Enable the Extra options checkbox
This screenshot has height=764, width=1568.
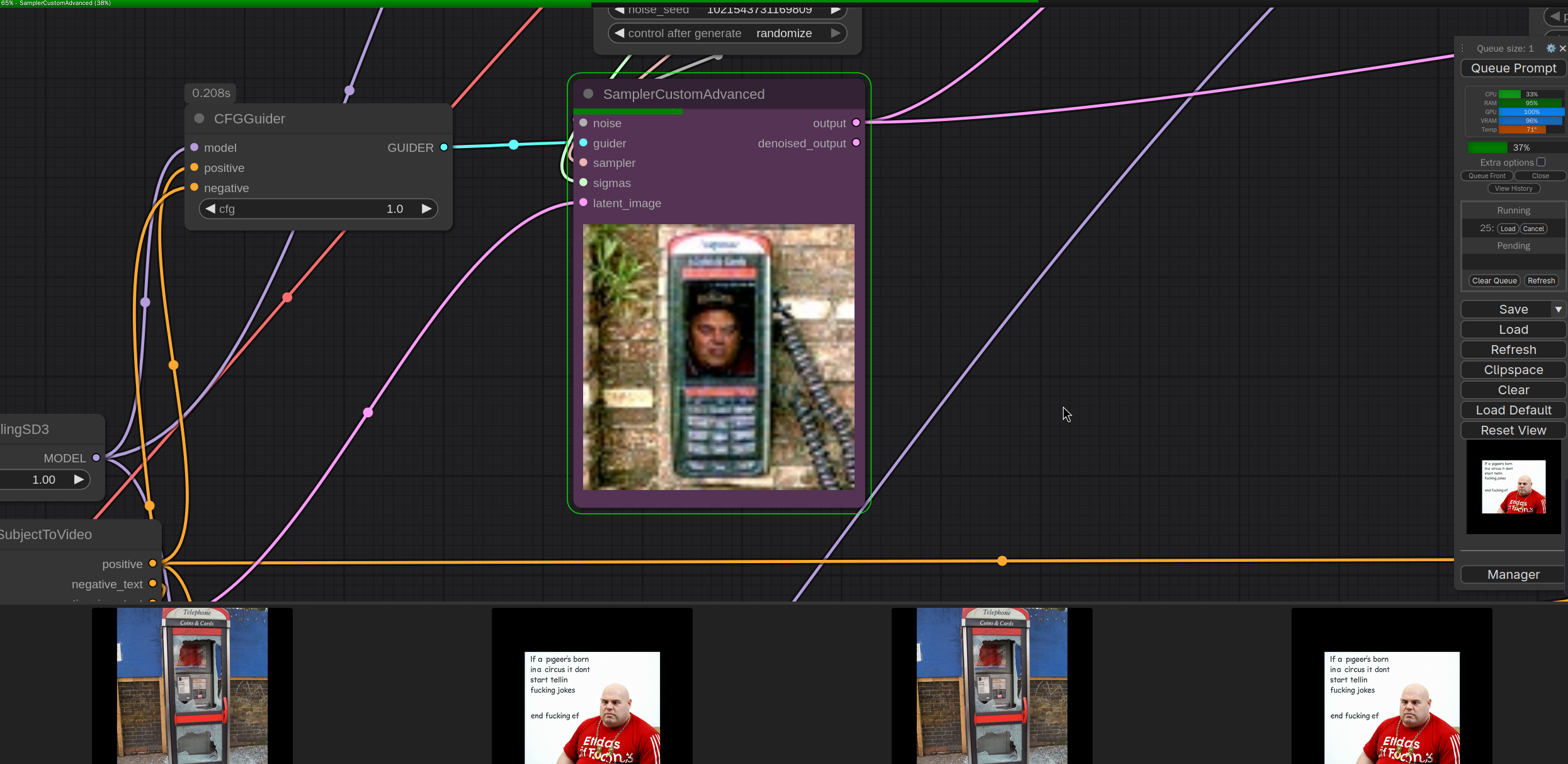(x=1541, y=162)
